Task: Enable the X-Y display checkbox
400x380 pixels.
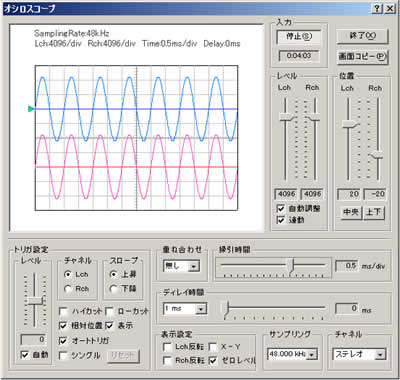Action: point(213,347)
